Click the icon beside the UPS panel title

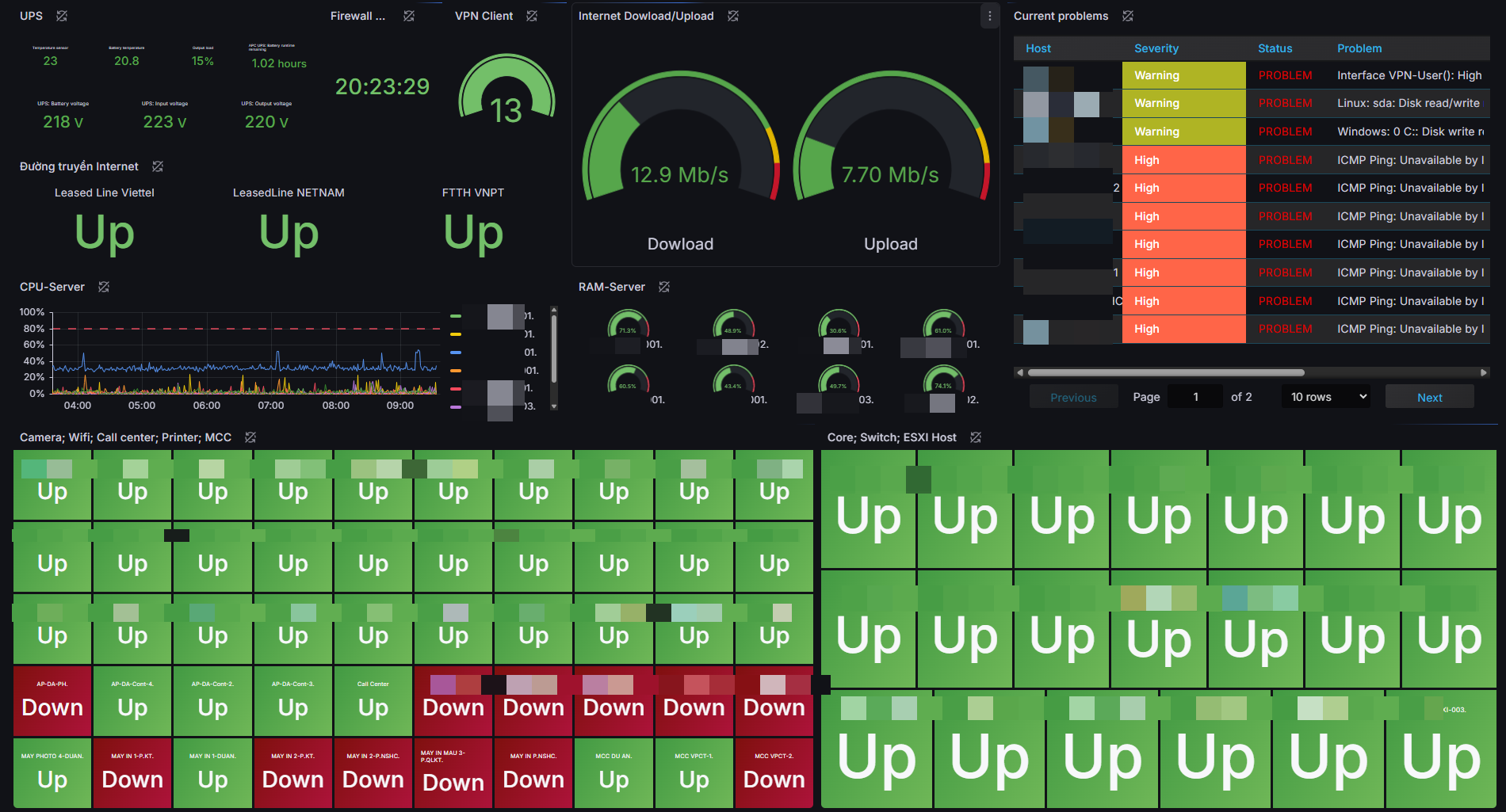[x=62, y=16]
